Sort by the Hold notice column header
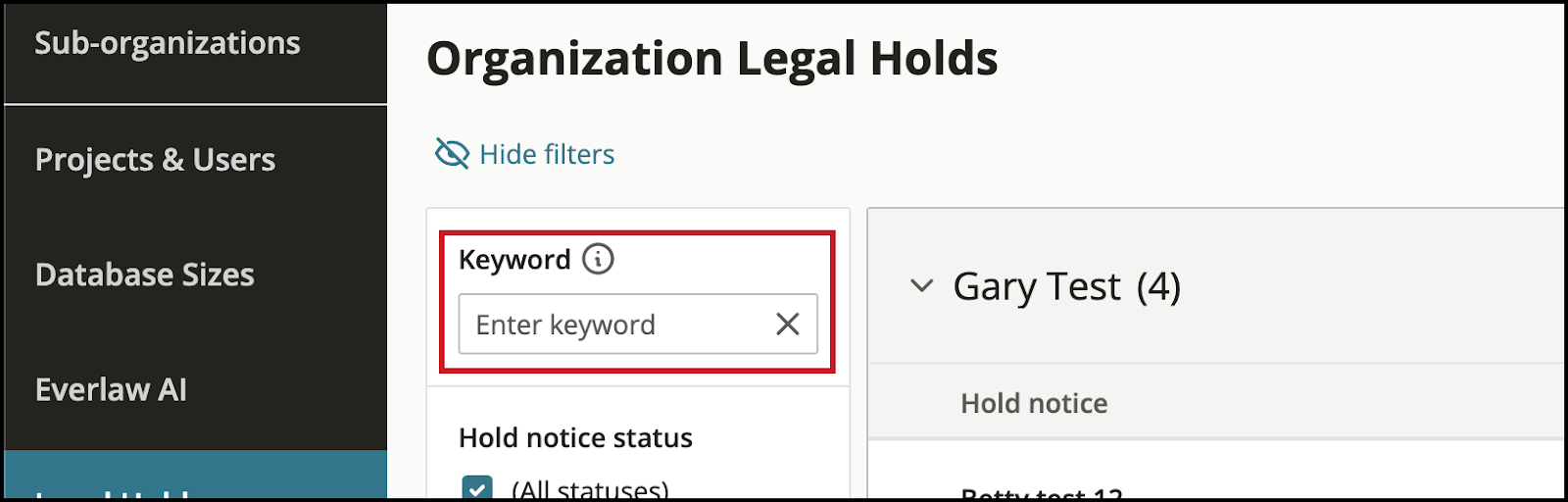This screenshot has width=1568, height=502. pos(1034,403)
